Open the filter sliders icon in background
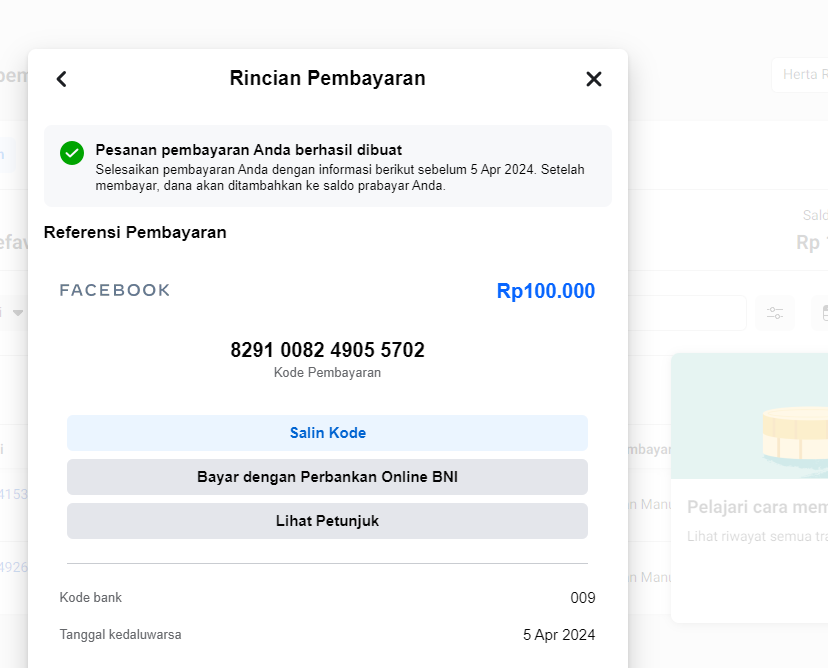This screenshot has height=668, width=828. pyautogui.click(x=775, y=313)
